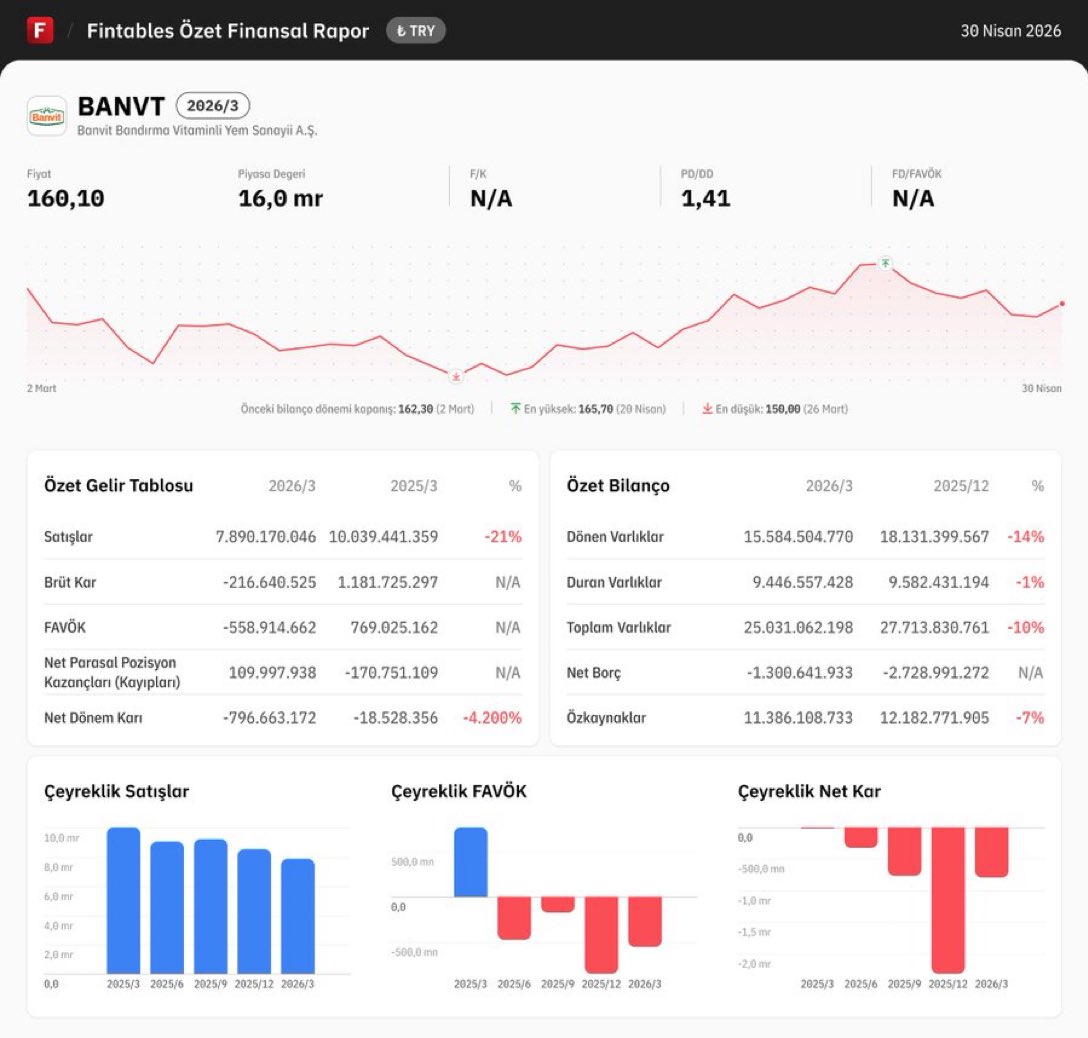Screen dimensions: 1088x1038
Task: Click the red Fintables F logo
Action: (x=40, y=31)
